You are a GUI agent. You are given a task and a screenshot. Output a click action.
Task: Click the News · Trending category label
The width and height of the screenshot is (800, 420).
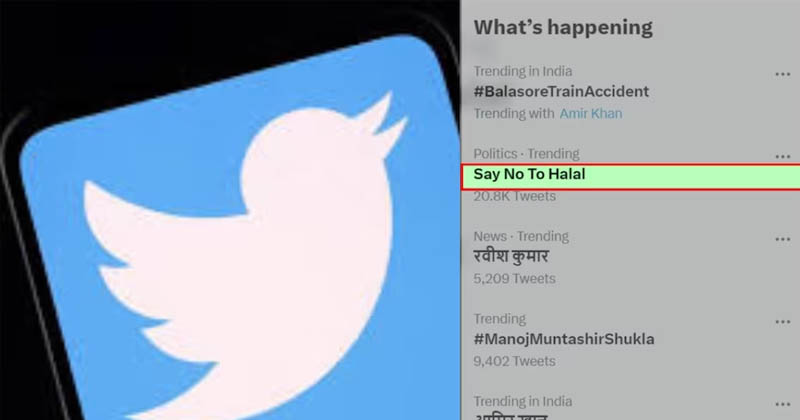(521, 236)
